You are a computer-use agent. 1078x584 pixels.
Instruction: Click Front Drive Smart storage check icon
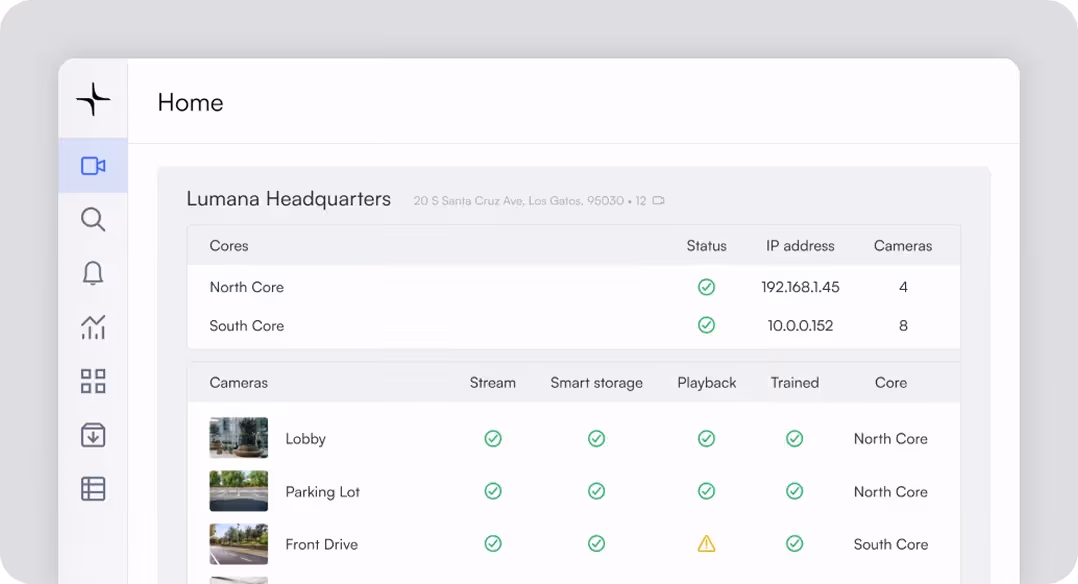[x=596, y=543]
